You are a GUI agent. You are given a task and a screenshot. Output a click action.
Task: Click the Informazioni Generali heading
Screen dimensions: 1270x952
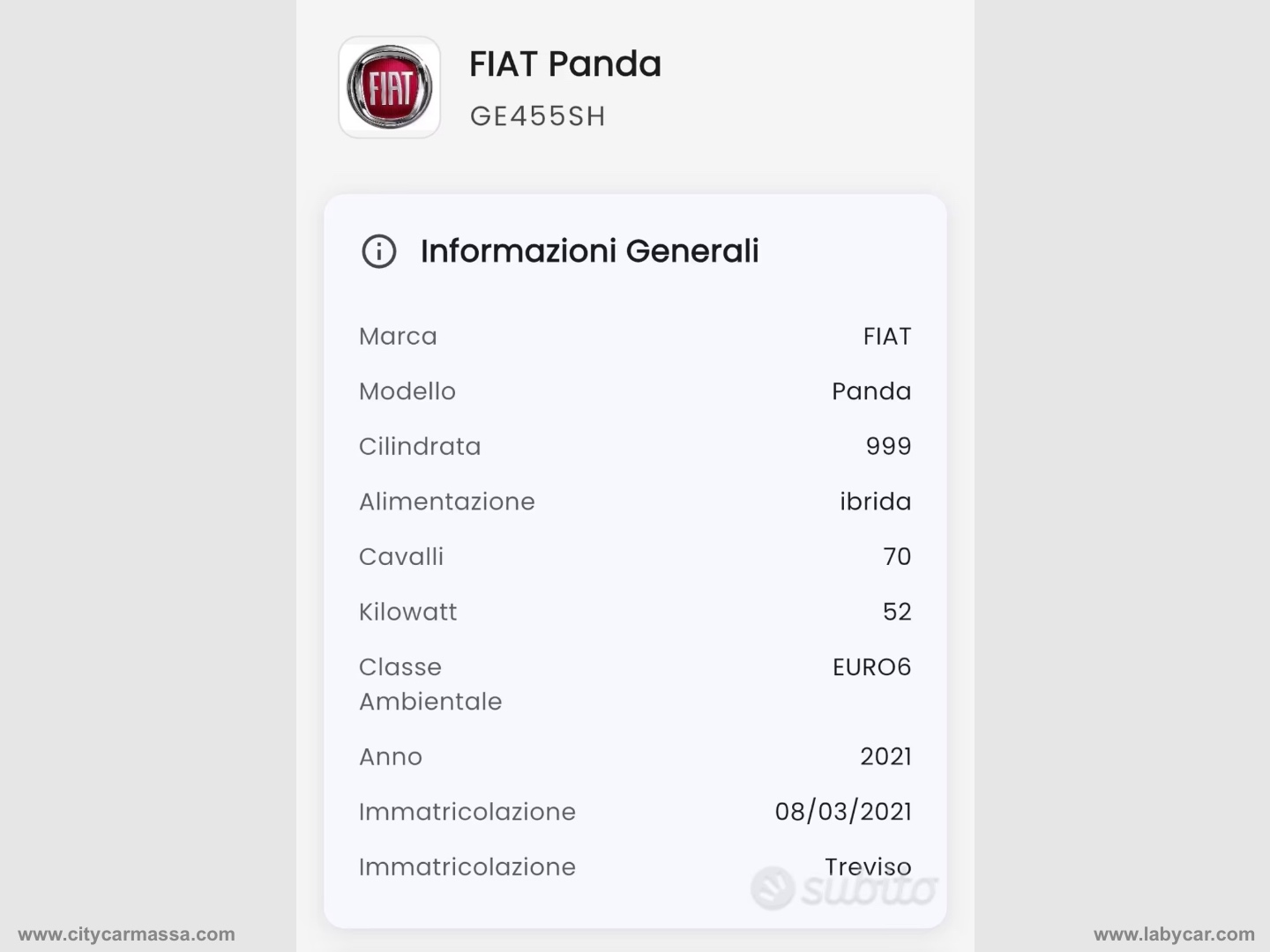click(x=589, y=251)
